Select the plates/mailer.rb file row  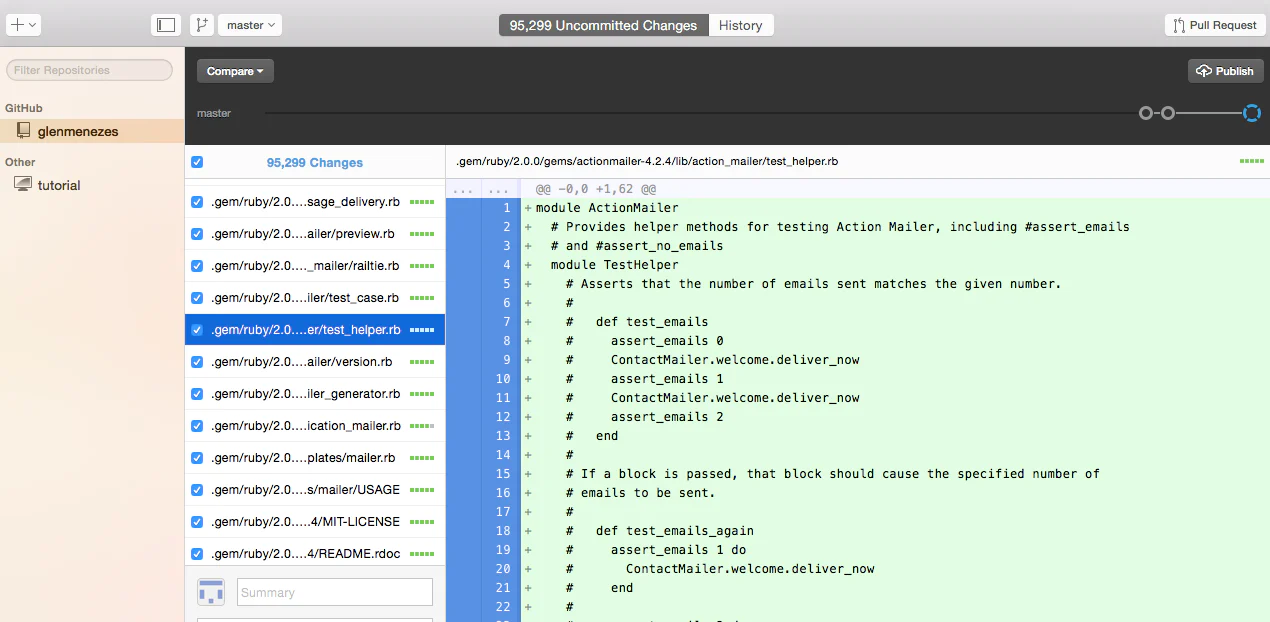(315, 458)
